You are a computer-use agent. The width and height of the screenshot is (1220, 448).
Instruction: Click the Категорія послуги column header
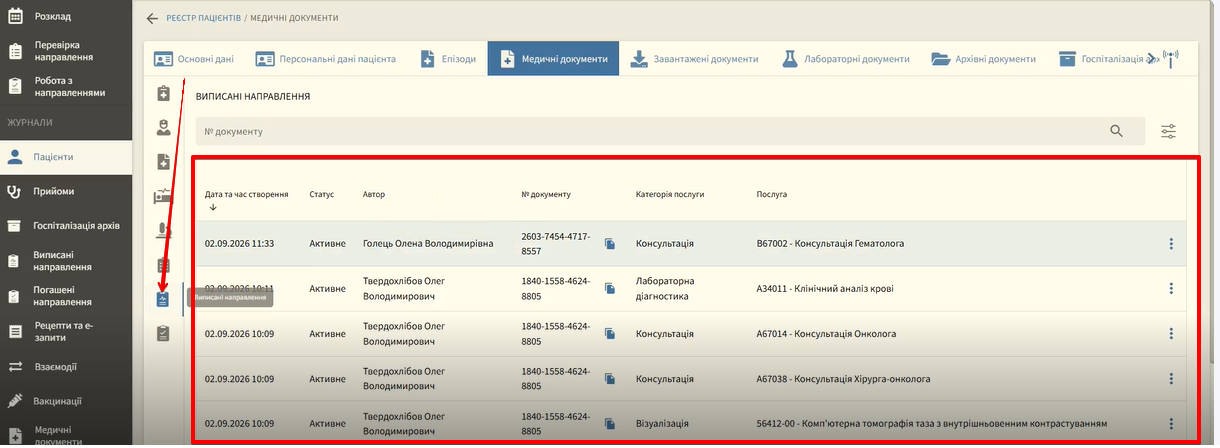pos(670,194)
